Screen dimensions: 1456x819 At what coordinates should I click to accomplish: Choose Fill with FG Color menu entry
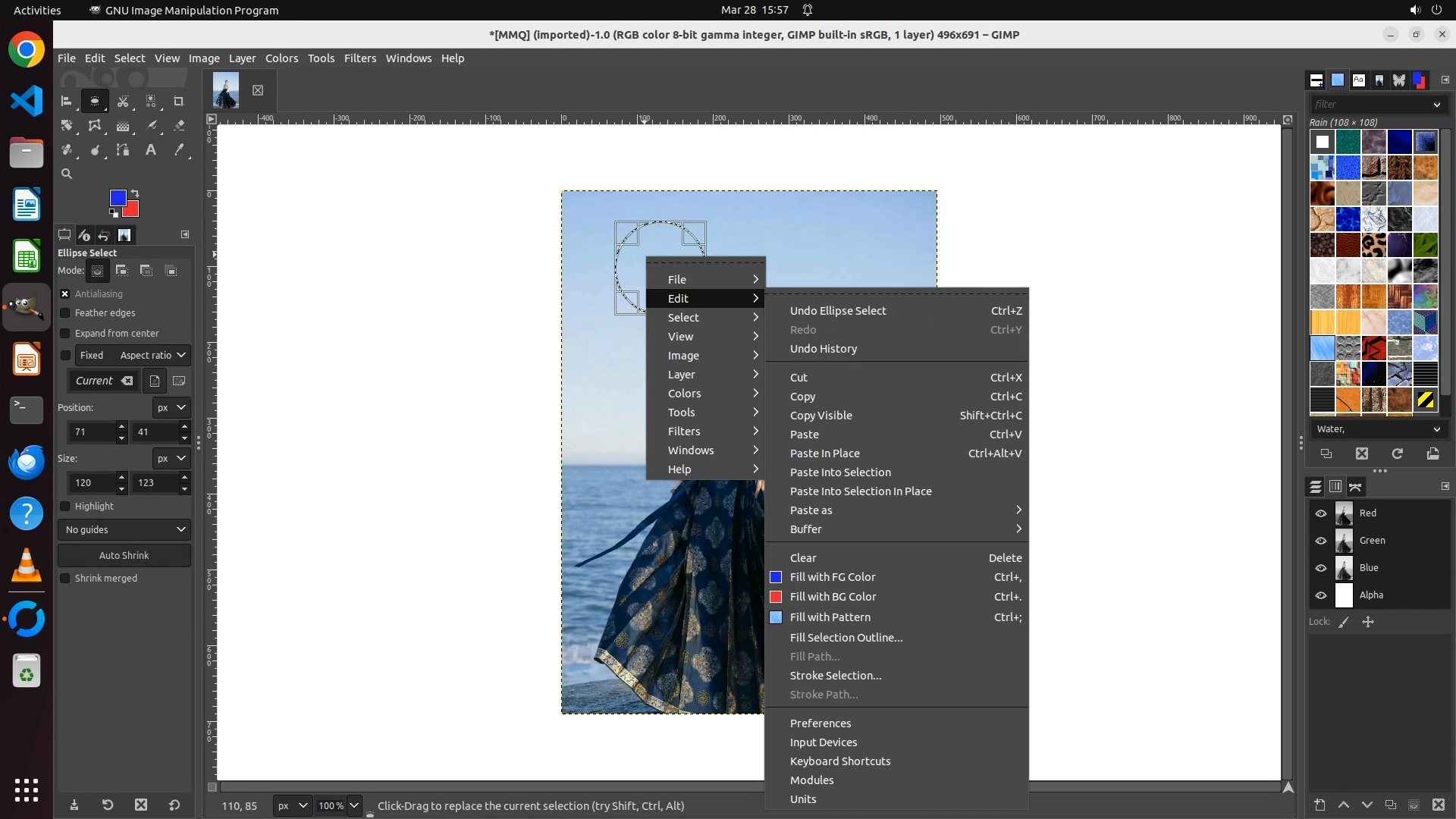click(x=832, y=577)
